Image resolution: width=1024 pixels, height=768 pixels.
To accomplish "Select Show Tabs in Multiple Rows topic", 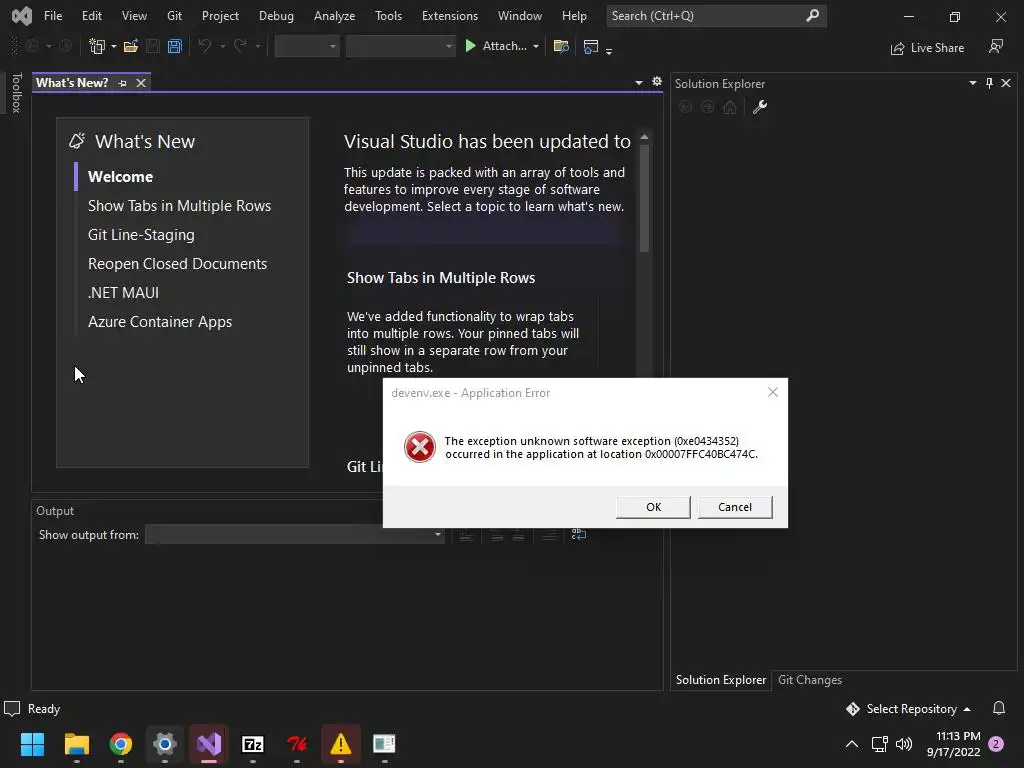I will 180,206.
